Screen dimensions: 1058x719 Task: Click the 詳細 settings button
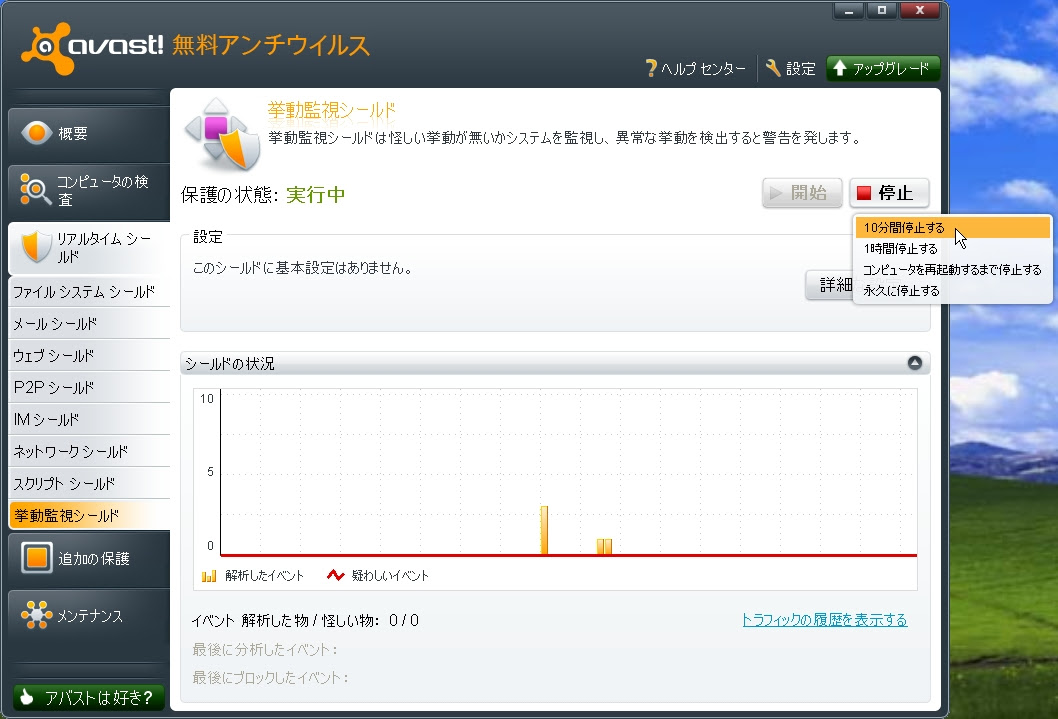click(x=830, y=285)
